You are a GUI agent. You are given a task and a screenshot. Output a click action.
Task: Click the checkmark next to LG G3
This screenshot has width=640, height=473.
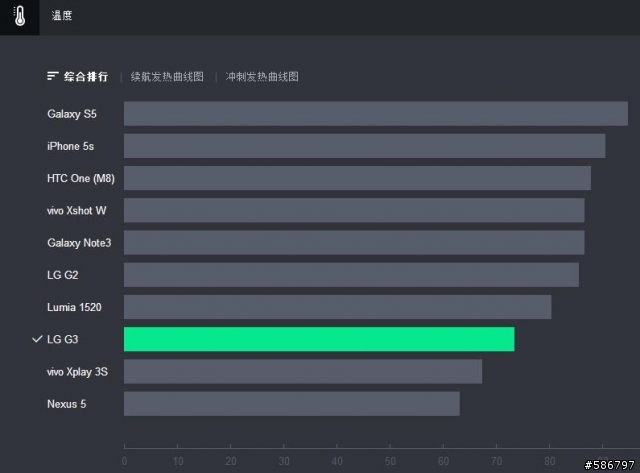point(37,339)
